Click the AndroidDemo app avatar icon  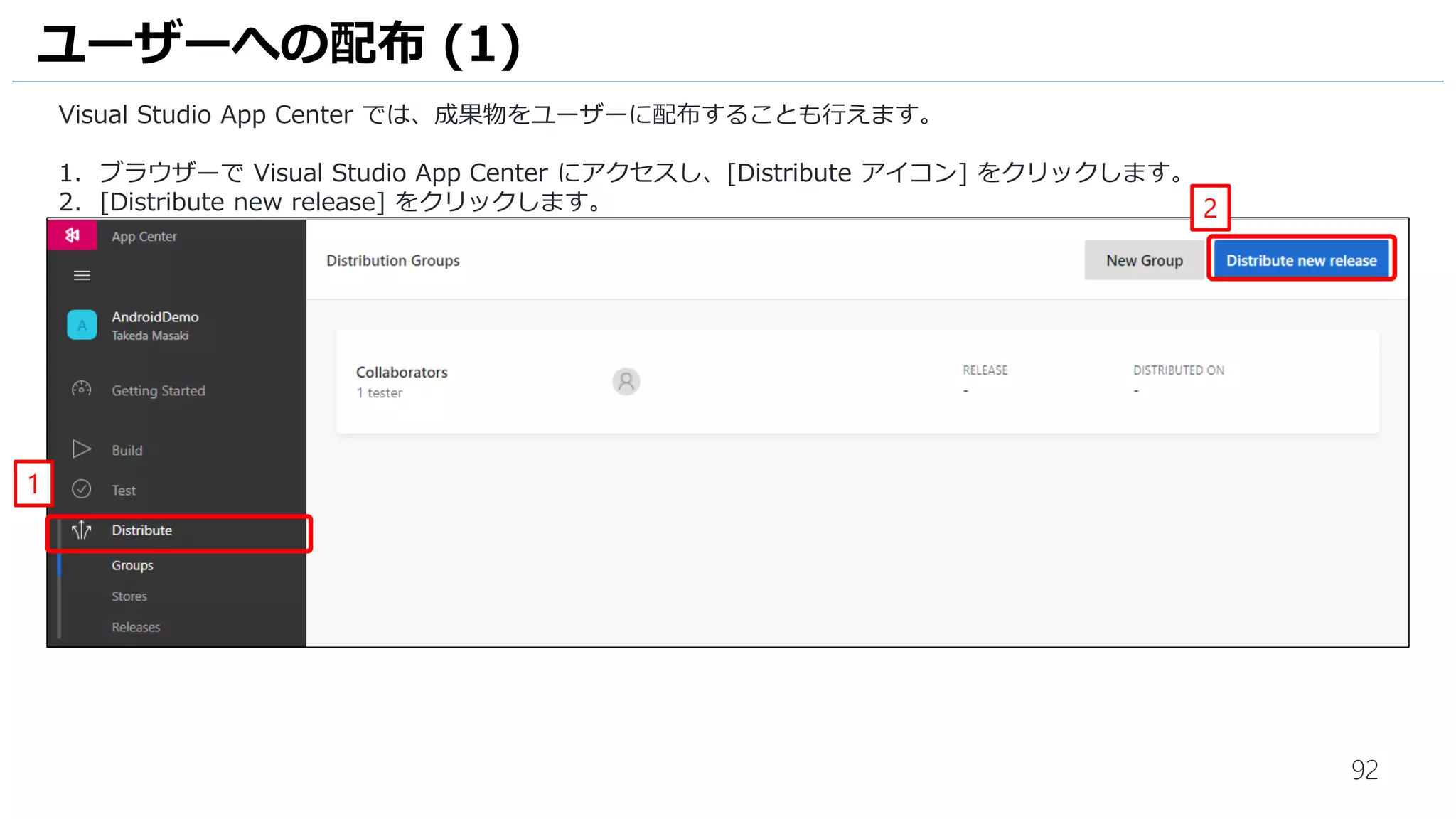click(x=82, y=325)
